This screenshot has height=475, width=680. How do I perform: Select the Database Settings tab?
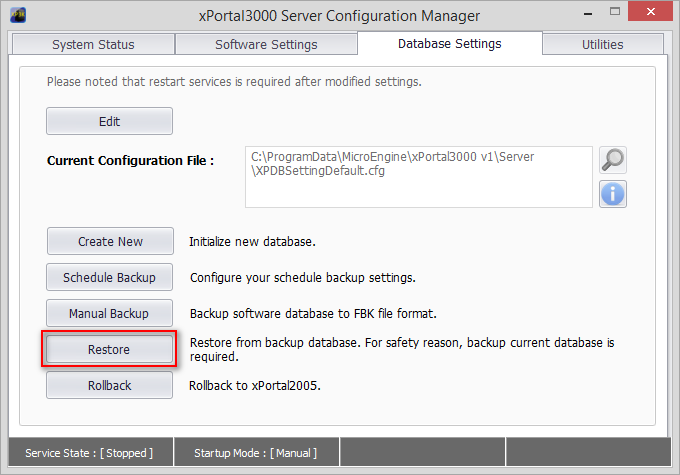pos(449,43)
